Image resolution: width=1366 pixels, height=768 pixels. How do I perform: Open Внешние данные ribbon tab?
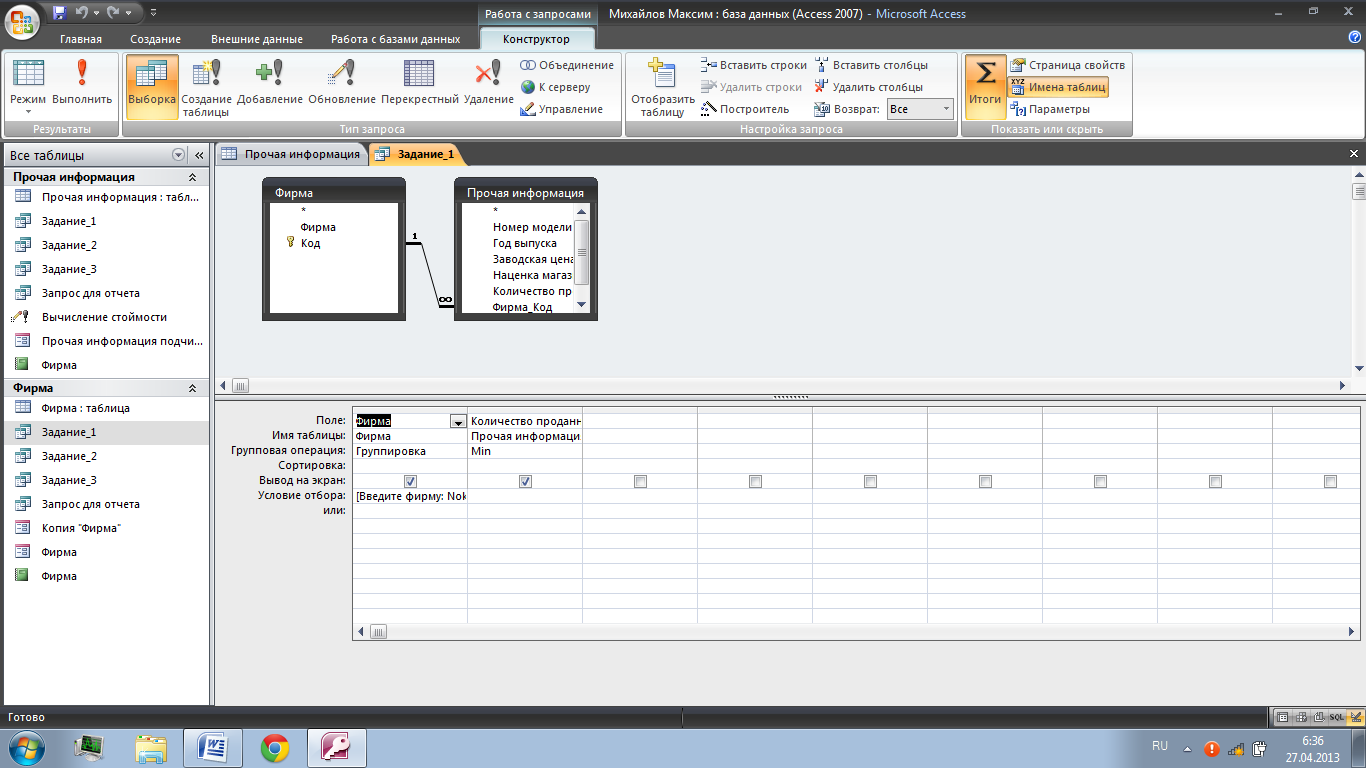pyautogui.click(x=257, y=39)
